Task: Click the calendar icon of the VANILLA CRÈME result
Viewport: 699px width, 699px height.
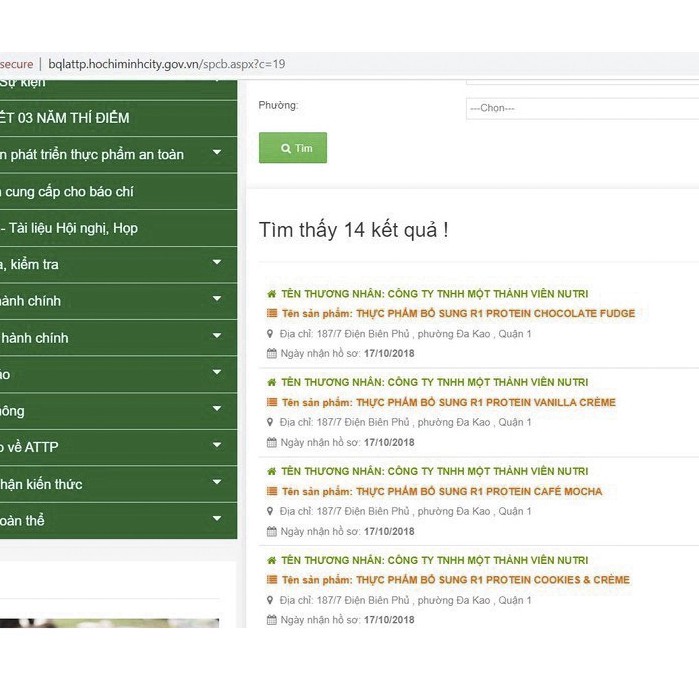Action: 271,442
